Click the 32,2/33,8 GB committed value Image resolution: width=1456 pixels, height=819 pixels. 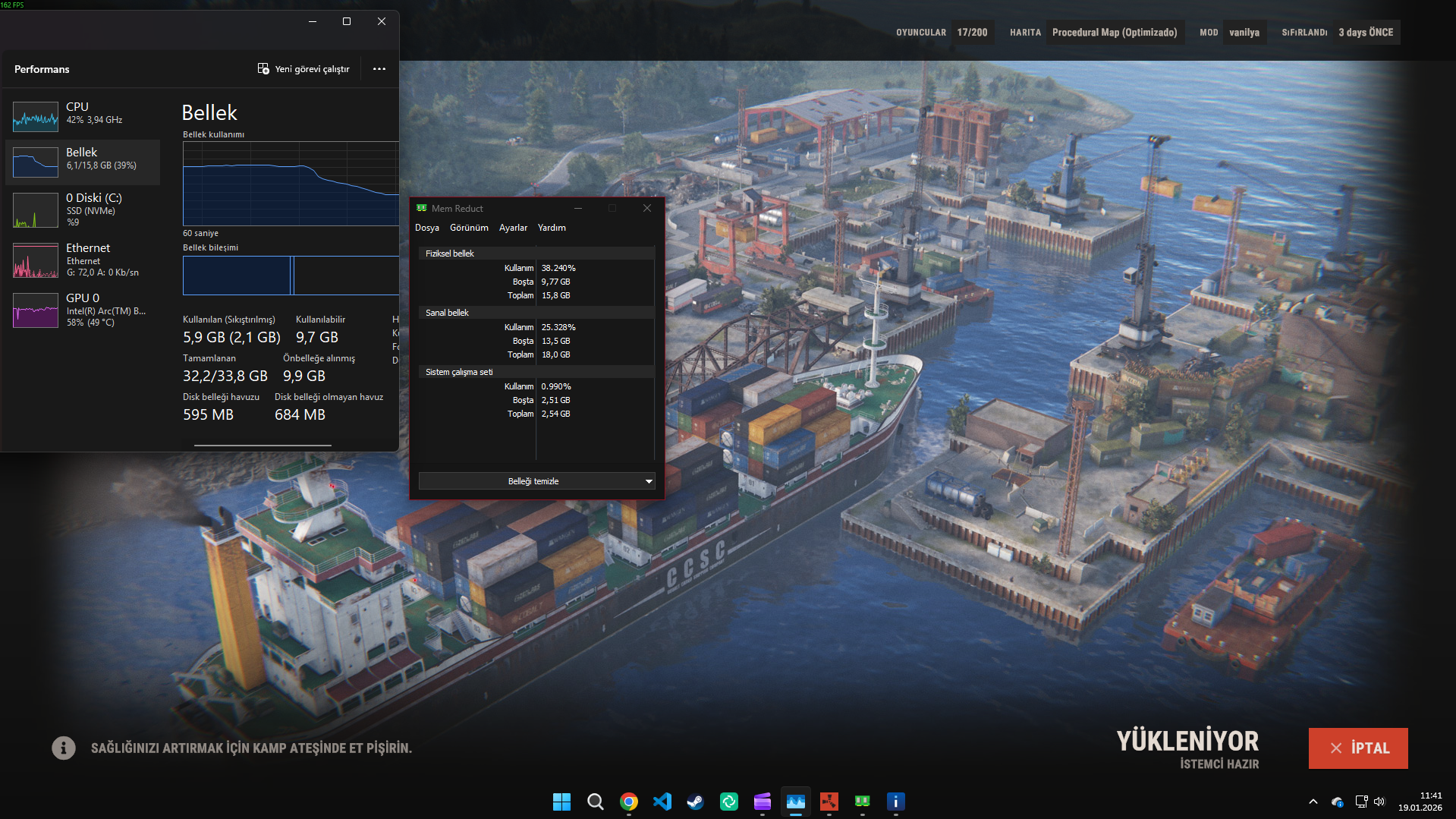coord(225,376)
